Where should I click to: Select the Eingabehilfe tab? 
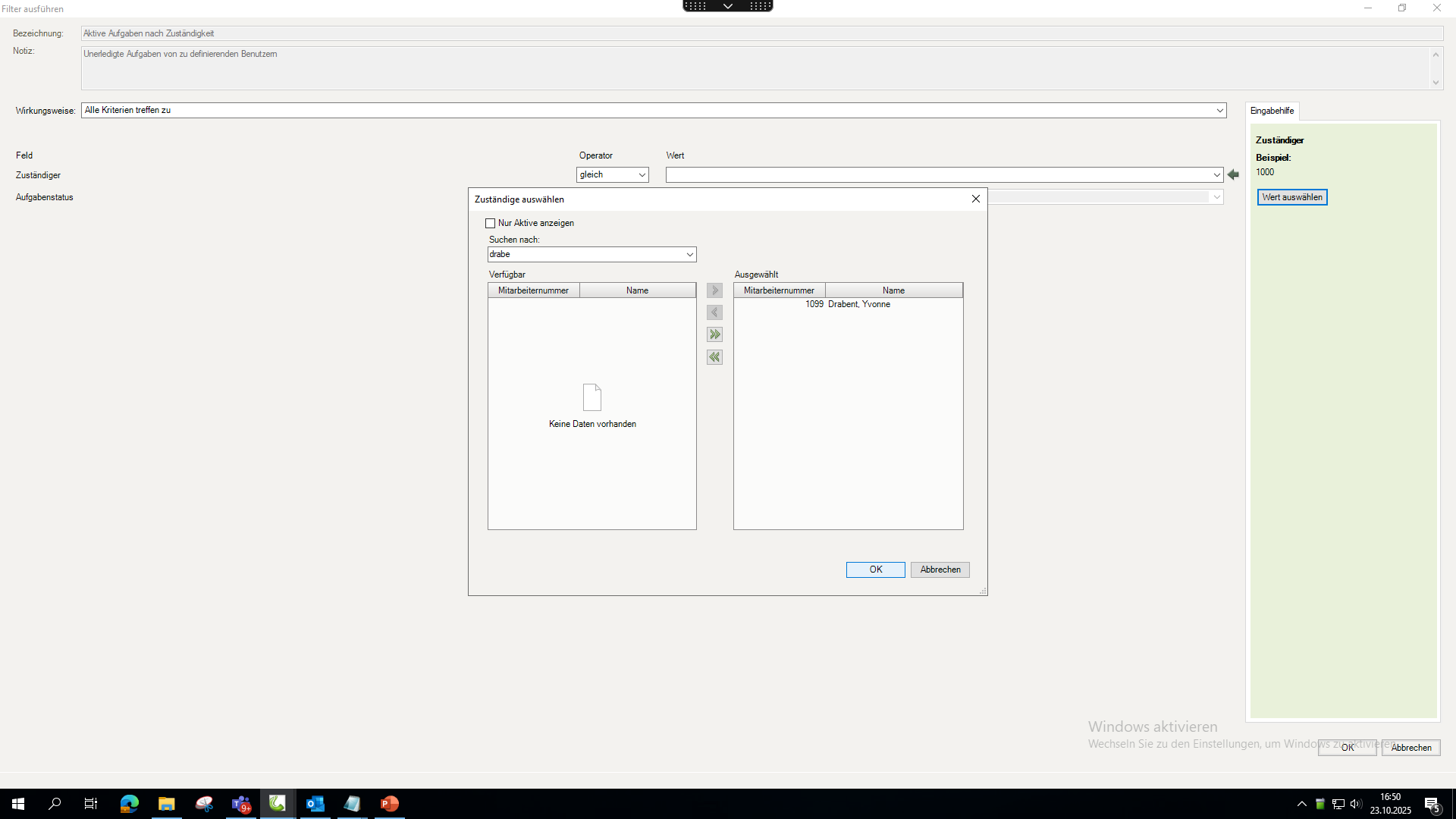point(1272,111)
